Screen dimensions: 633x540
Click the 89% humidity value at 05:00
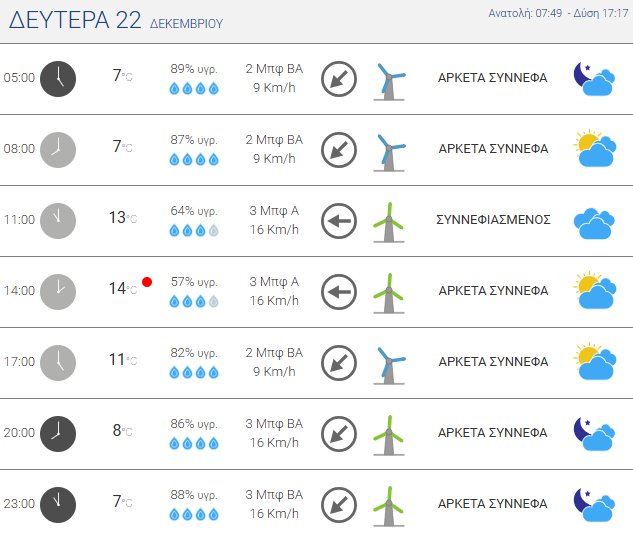coord(194,69)
